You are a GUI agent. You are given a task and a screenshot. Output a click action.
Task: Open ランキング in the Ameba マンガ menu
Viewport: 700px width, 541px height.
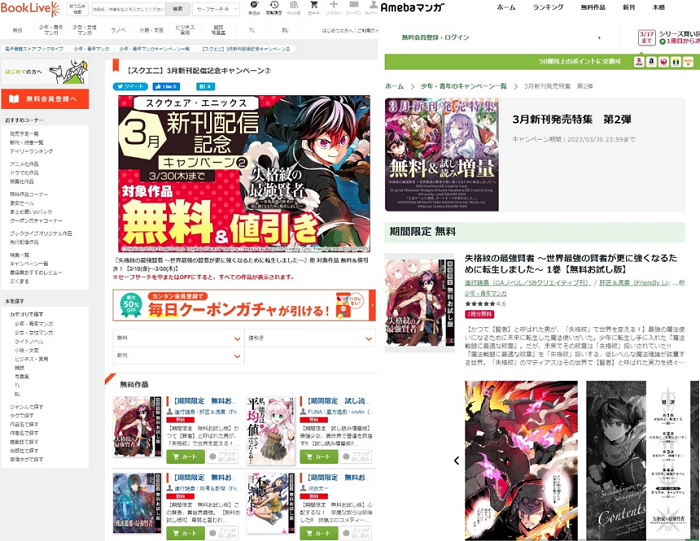548,7
